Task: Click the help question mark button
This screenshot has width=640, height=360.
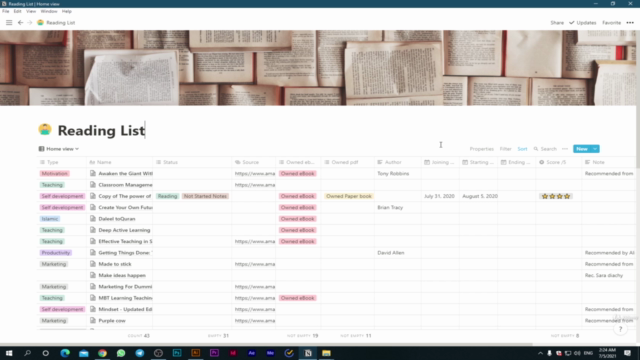Action: click(620, 329)
